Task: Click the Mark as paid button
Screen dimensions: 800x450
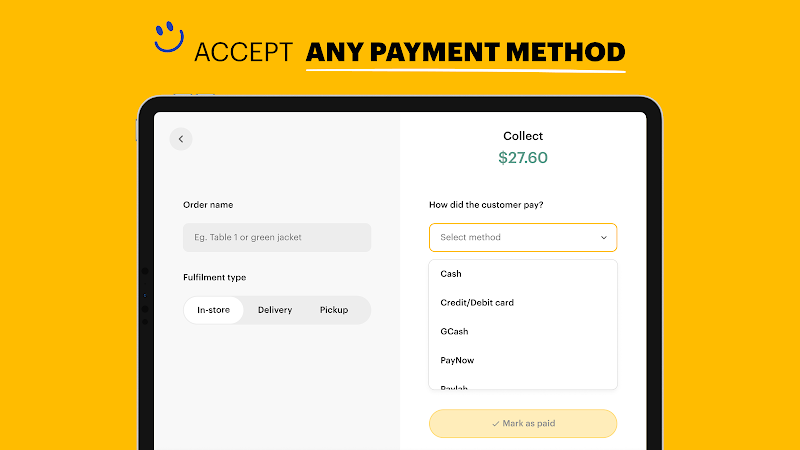Action: pos(523,423)
